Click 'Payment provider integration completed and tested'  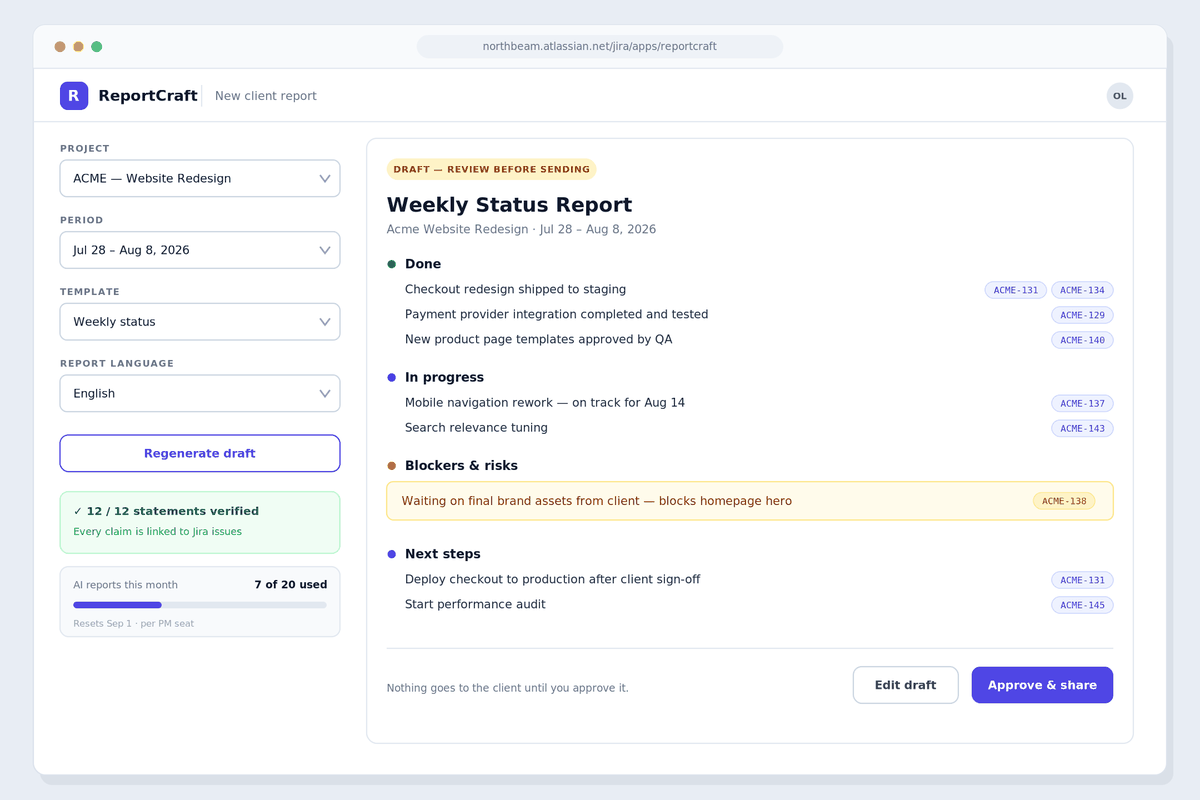point(556,314)
